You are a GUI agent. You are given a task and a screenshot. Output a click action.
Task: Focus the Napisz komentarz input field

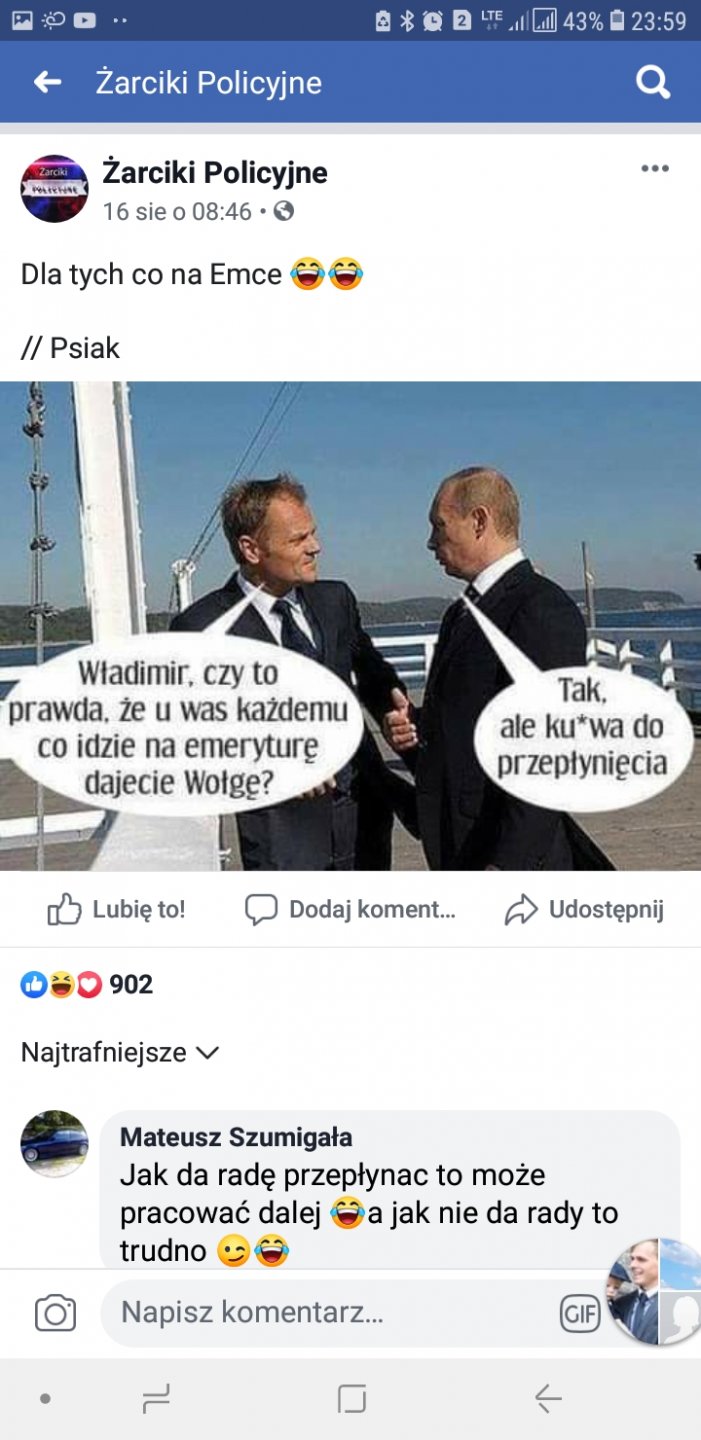pos(330,1313)
